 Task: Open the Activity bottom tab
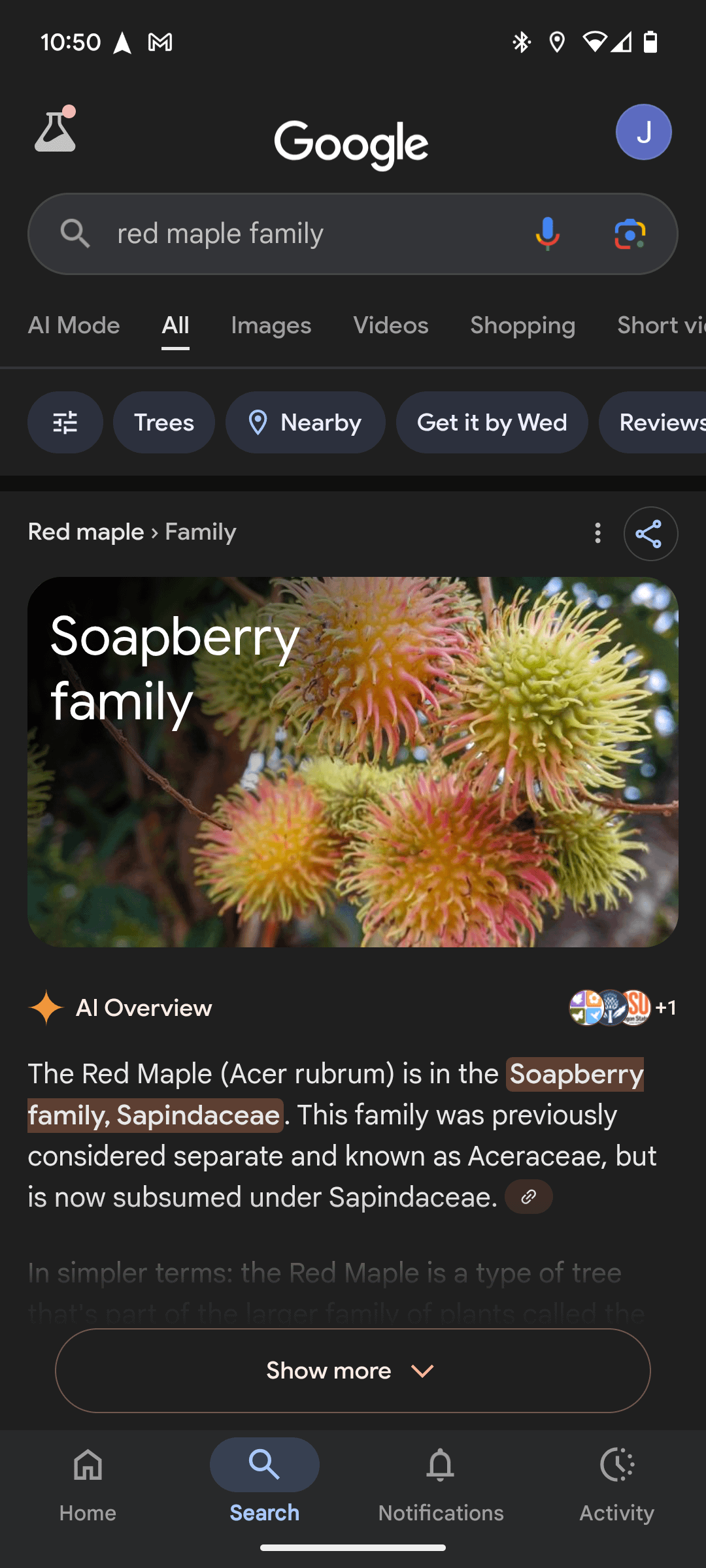[x=617, y=1483]
